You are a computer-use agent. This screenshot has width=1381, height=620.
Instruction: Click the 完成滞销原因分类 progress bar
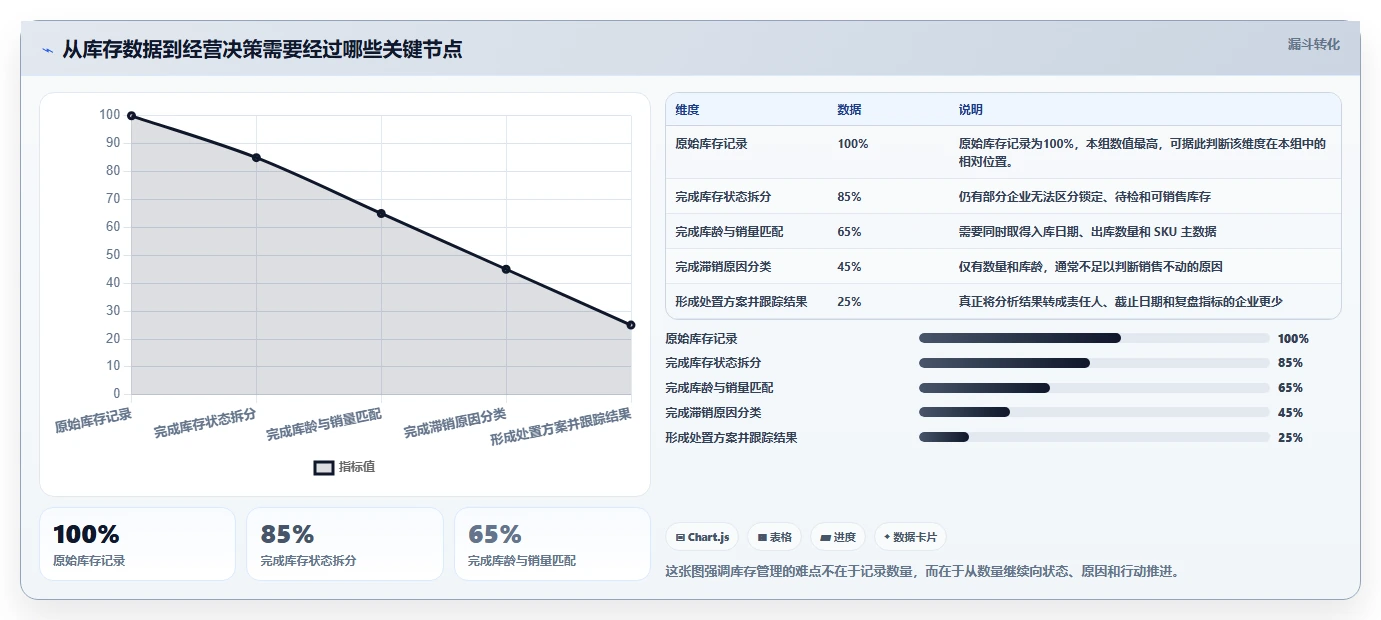tap(1094, 412)
